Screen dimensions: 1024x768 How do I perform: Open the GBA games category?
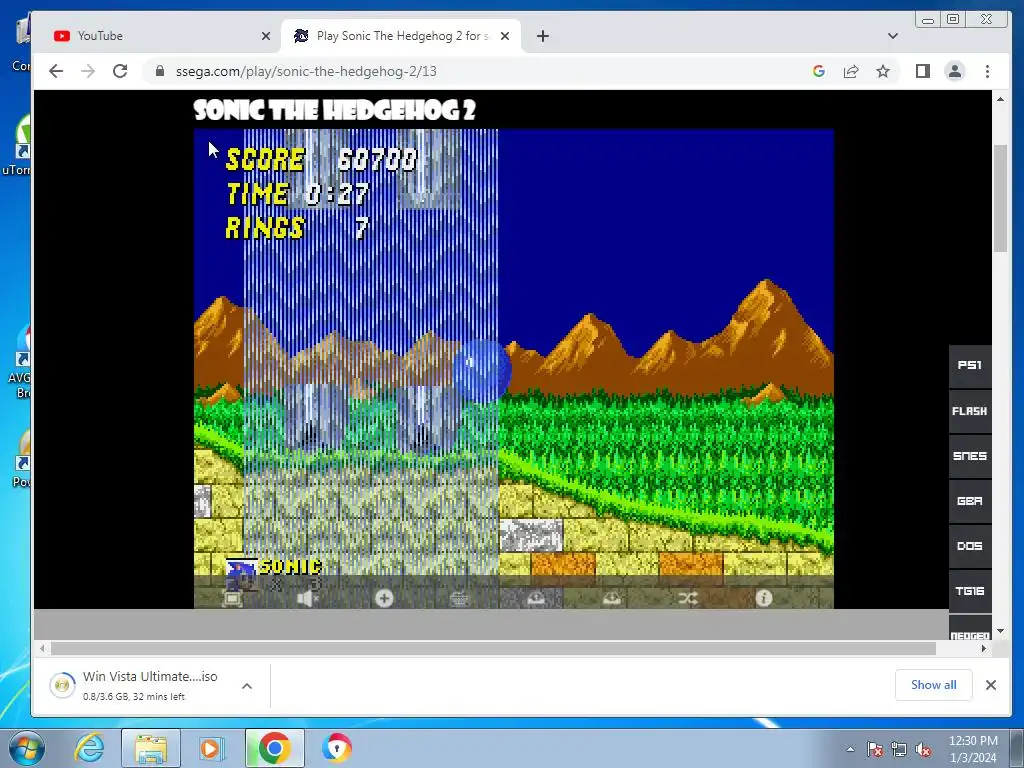tap(970, 501)
